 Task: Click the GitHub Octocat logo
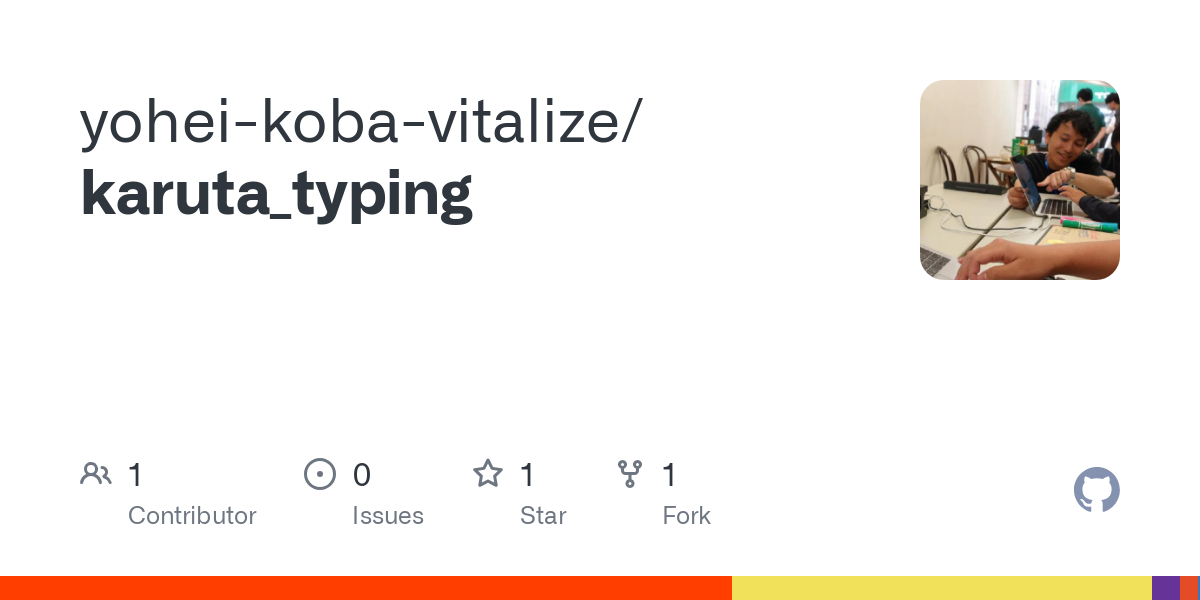click(1097, 490)
